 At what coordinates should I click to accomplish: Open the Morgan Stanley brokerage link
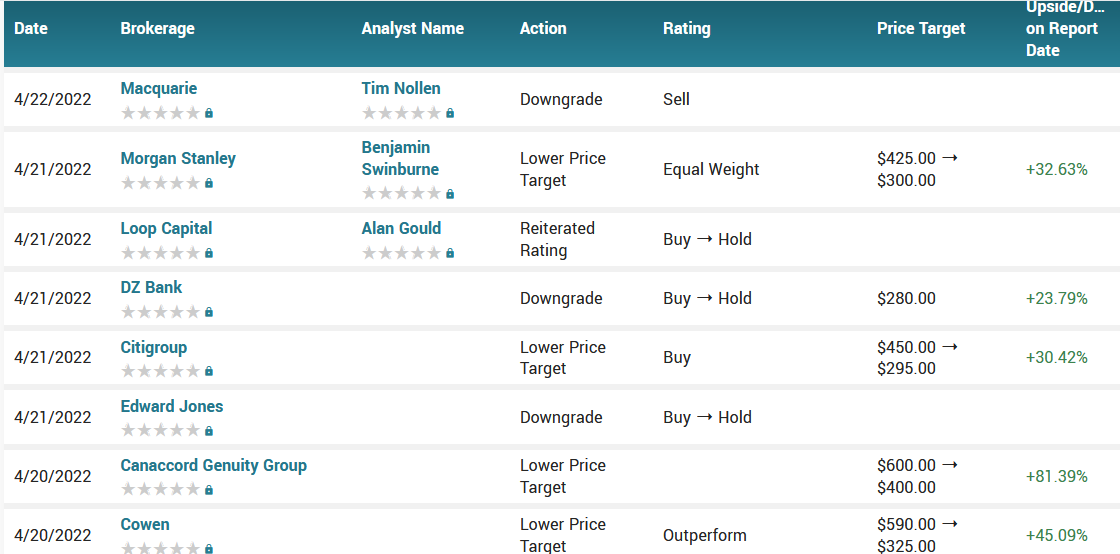(178, 158)
